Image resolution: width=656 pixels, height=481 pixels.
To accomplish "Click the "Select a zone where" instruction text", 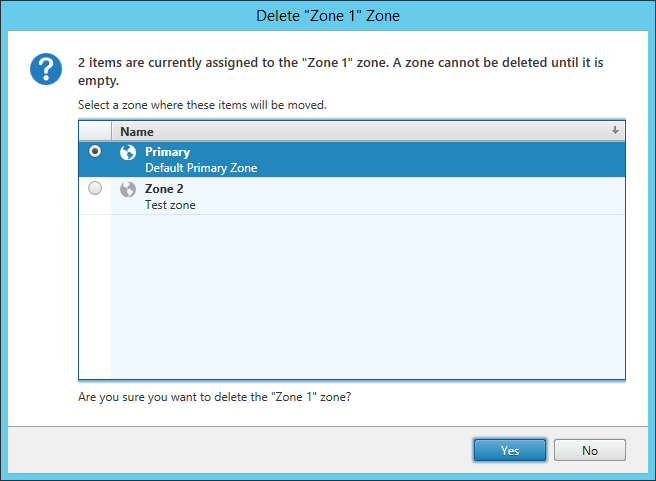I will click(x=202, y=105).
